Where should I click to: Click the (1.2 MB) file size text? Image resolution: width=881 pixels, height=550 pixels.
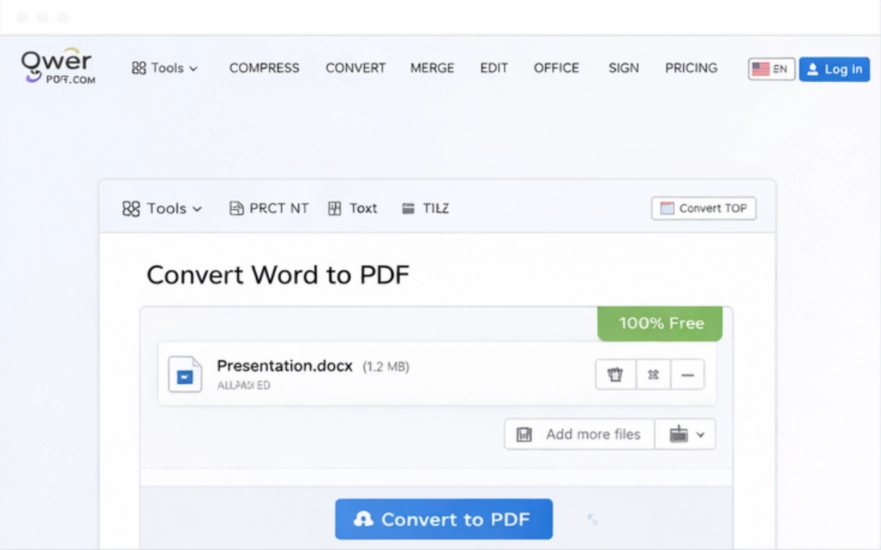(386, 367)
